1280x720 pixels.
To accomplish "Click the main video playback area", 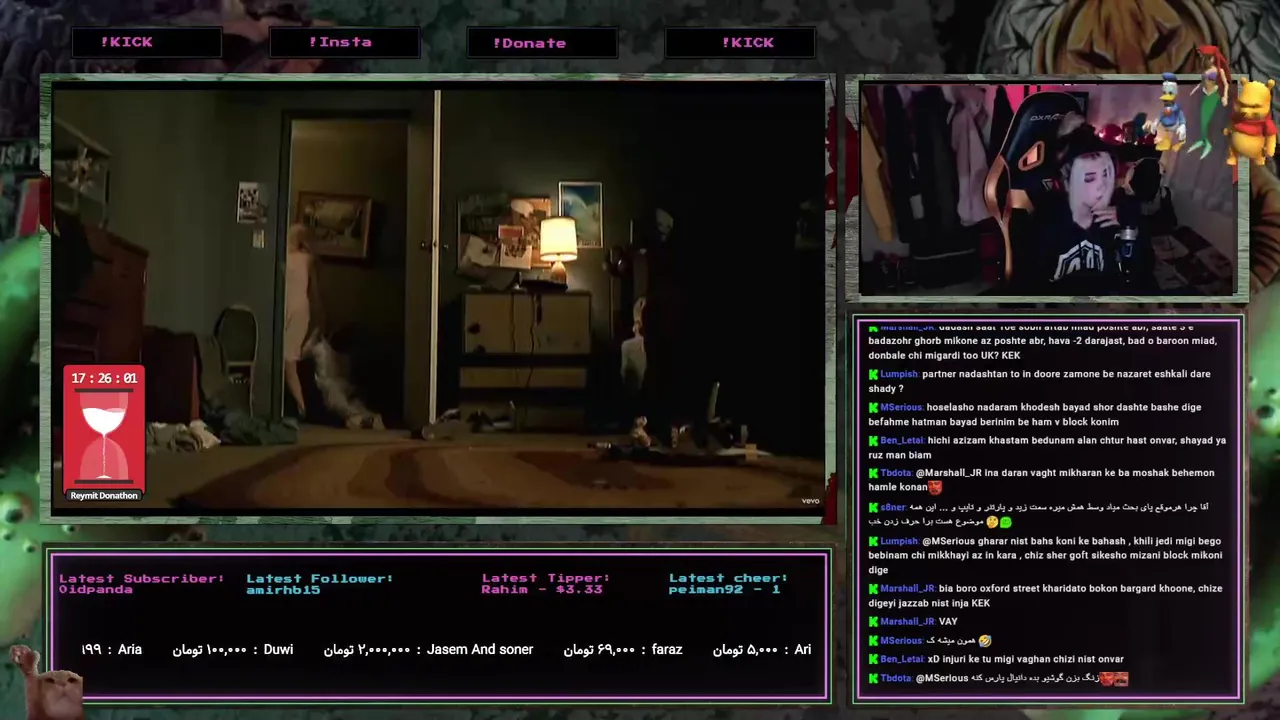I will (438, 298).
